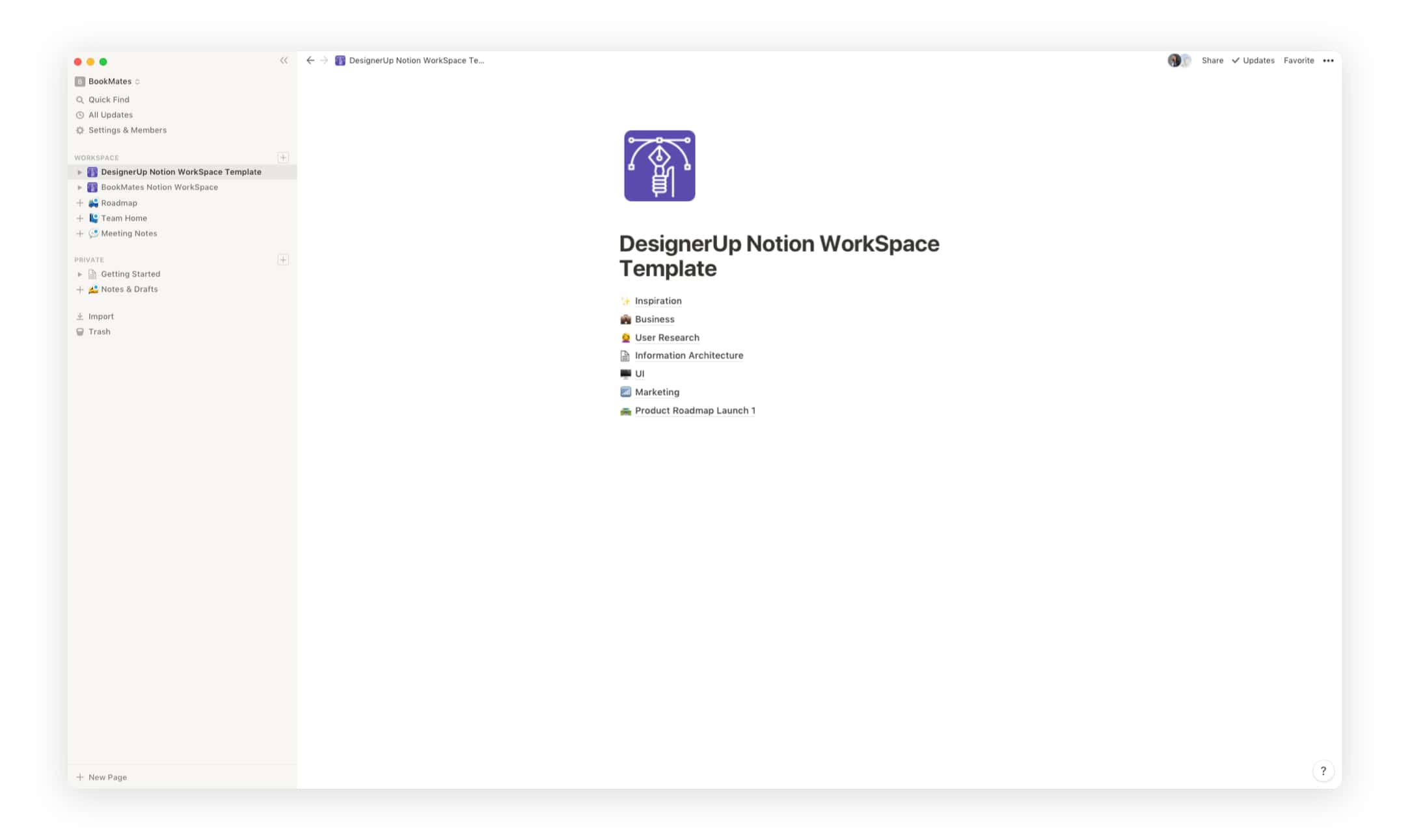The image size is (1410, 840).
Task: Open the help question mark button
Action: (x=1323, y=771)
